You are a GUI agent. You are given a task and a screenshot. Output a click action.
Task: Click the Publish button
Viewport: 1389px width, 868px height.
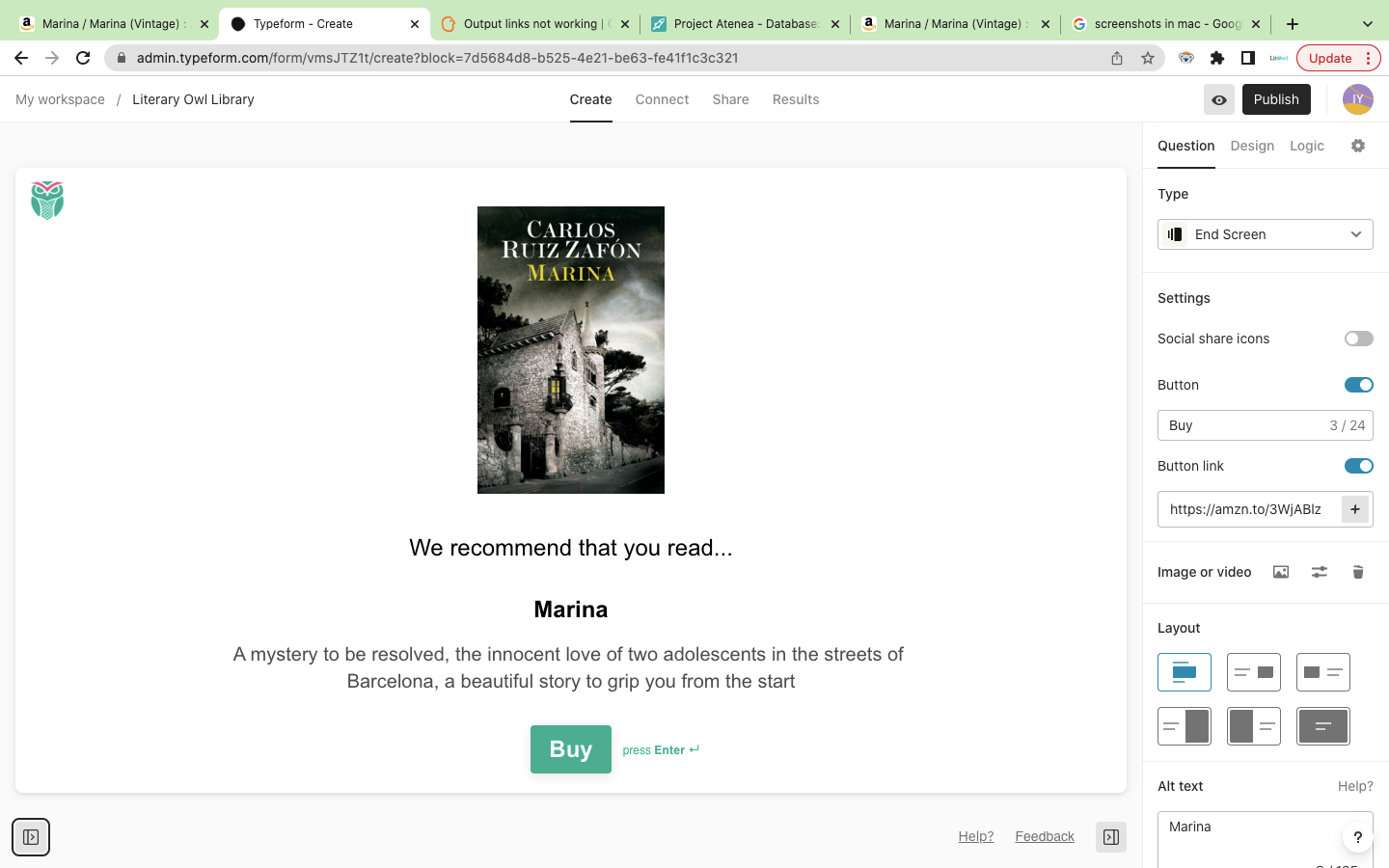tap(1276, 99)
